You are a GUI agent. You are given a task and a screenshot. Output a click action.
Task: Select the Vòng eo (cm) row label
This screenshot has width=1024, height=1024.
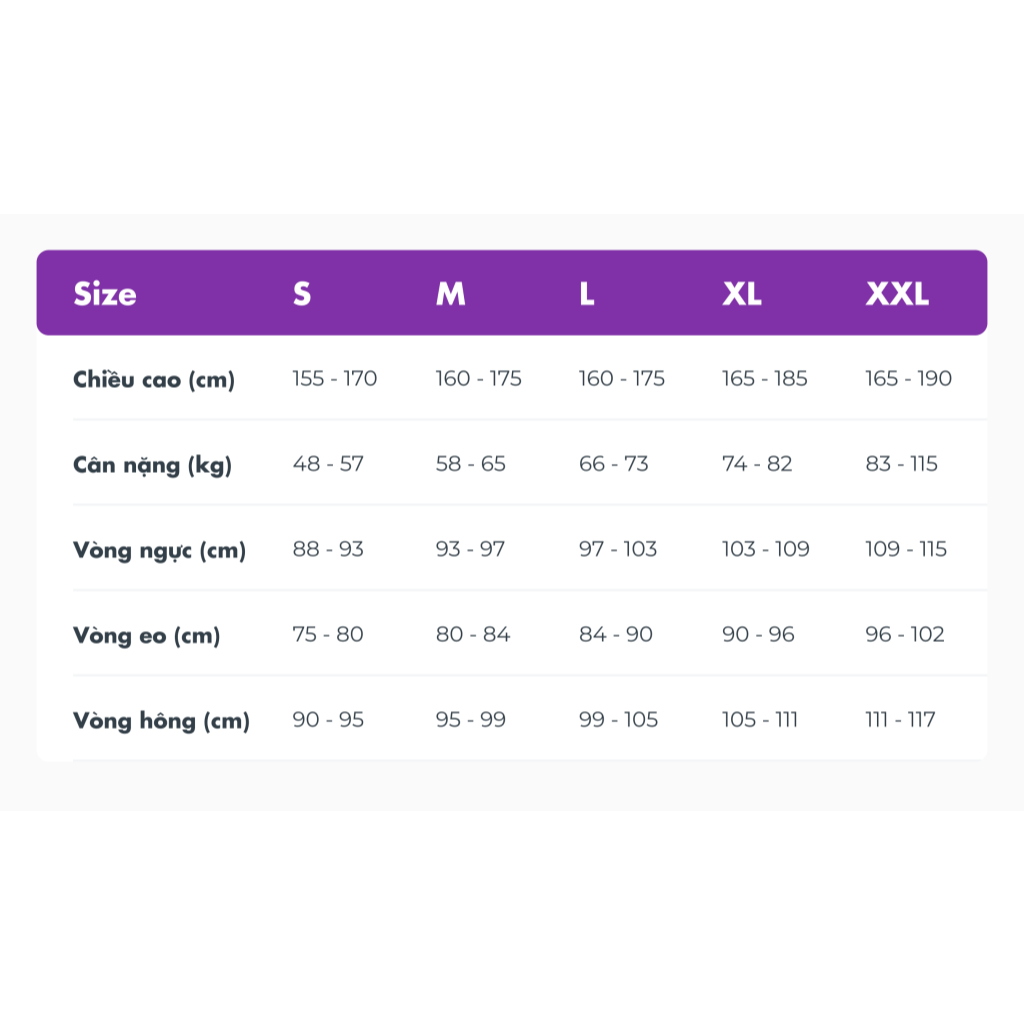146,635
